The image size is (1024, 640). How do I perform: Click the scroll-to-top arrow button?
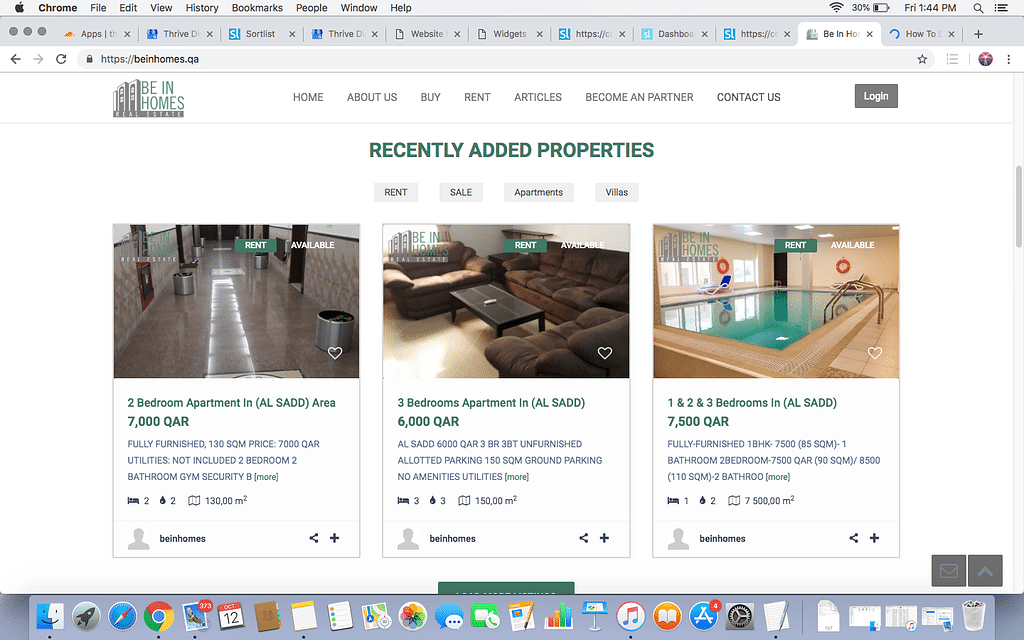pos(985,571)
